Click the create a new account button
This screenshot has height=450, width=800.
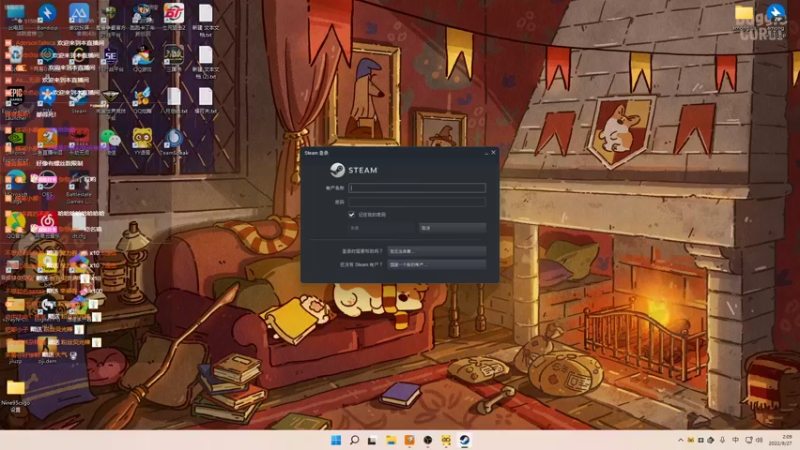[436, 264]
